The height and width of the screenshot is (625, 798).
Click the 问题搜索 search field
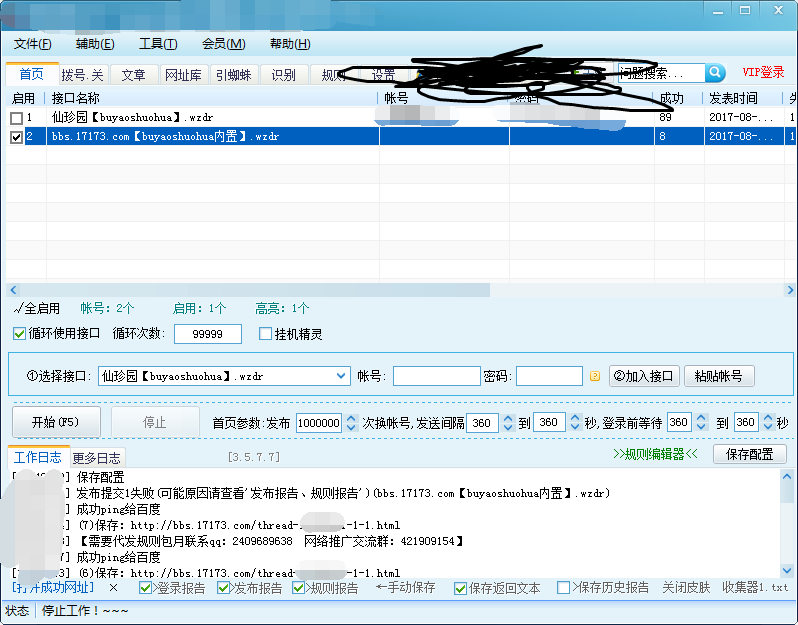[661, 73]
